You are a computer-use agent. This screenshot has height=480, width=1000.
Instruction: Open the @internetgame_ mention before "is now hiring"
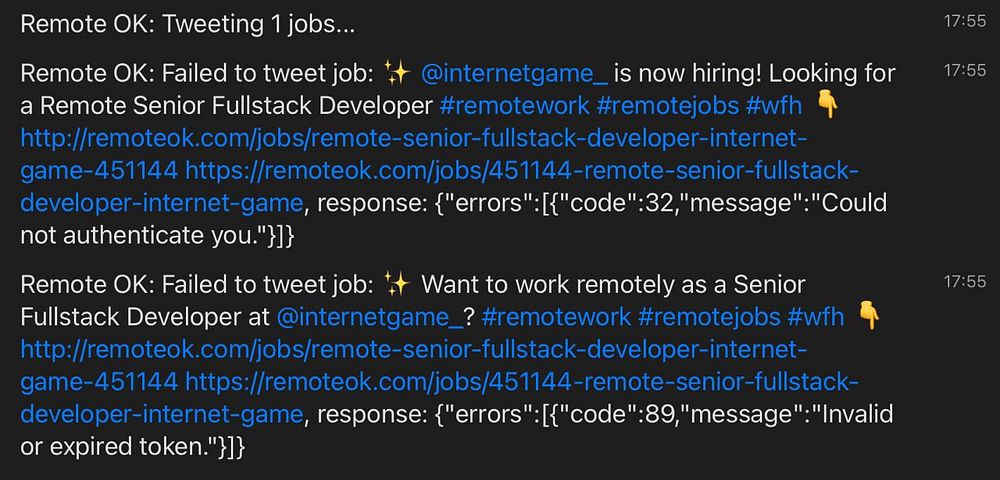[x=514, y=73]
